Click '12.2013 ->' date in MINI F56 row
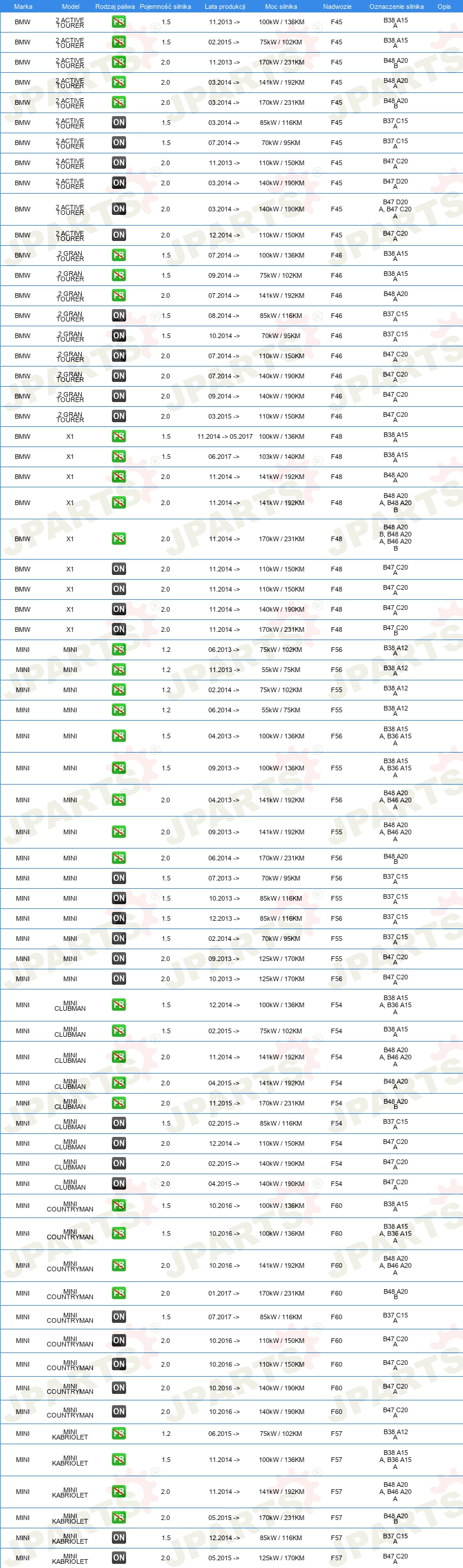 click(224, 918)
